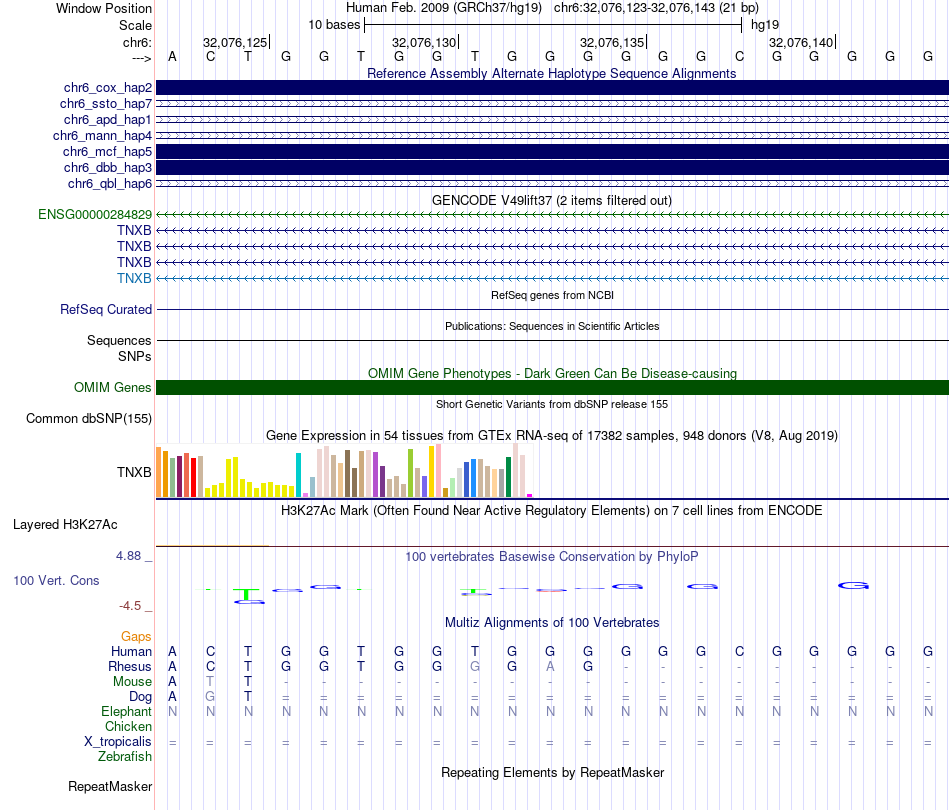The width and height of the screenshot is (950, 810).
Task: Select the chr6_mcf_hap5 alignment label
Action: pos(105,151)
